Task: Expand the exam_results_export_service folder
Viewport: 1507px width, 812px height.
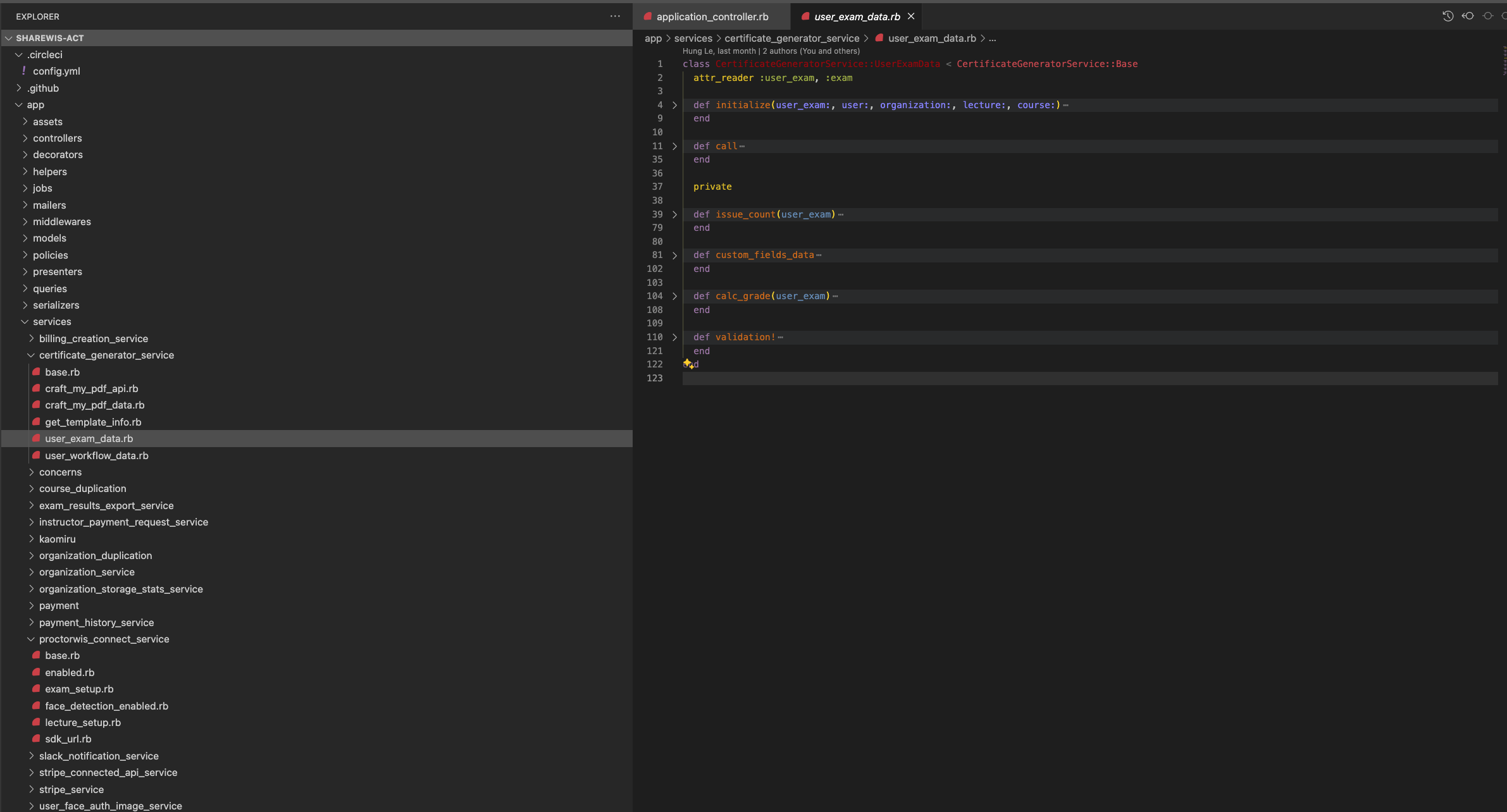Action: tap(316, 505)
